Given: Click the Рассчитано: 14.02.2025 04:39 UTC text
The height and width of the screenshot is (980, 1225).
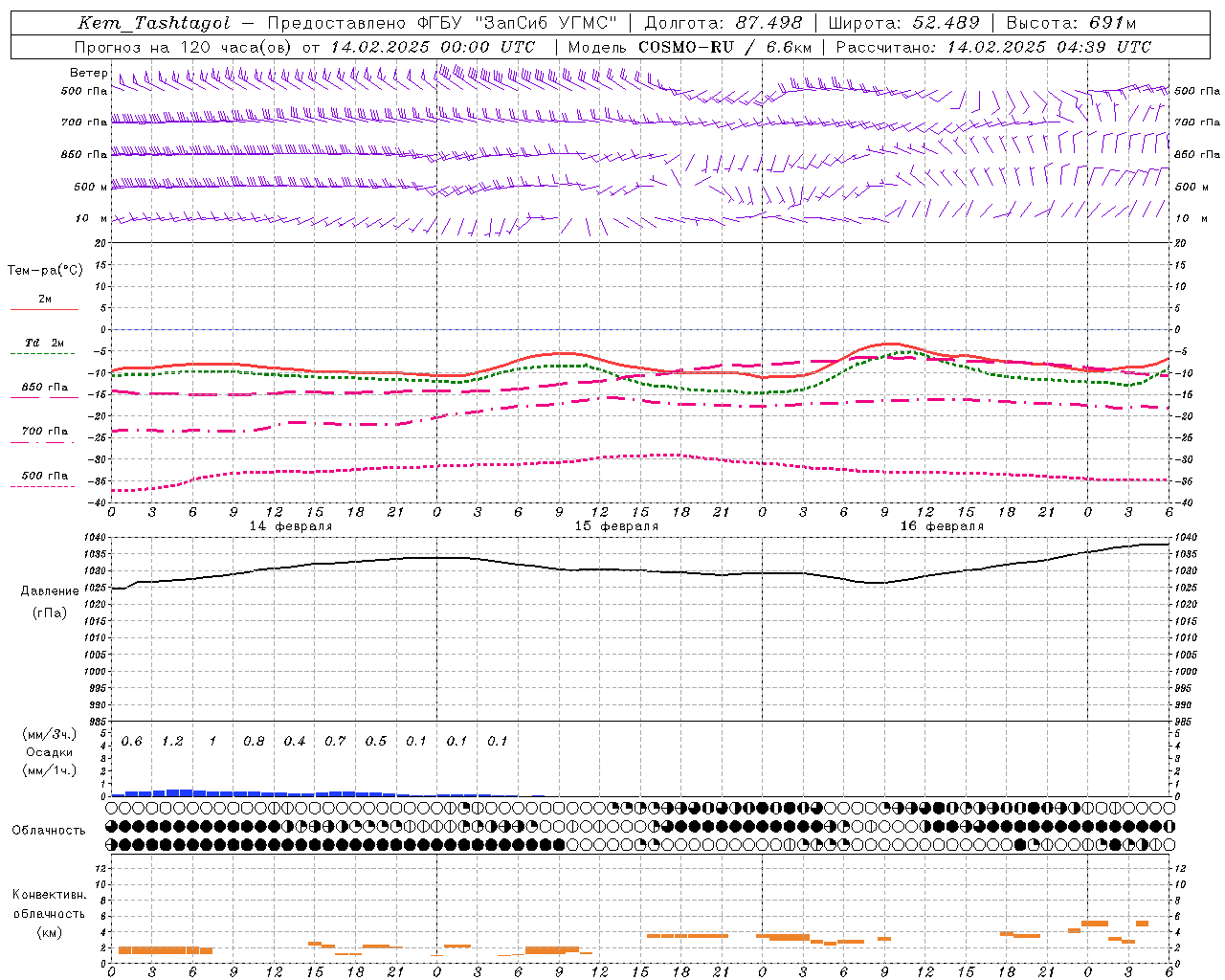Looking at the screenshot, I should [x=993, y=47].
